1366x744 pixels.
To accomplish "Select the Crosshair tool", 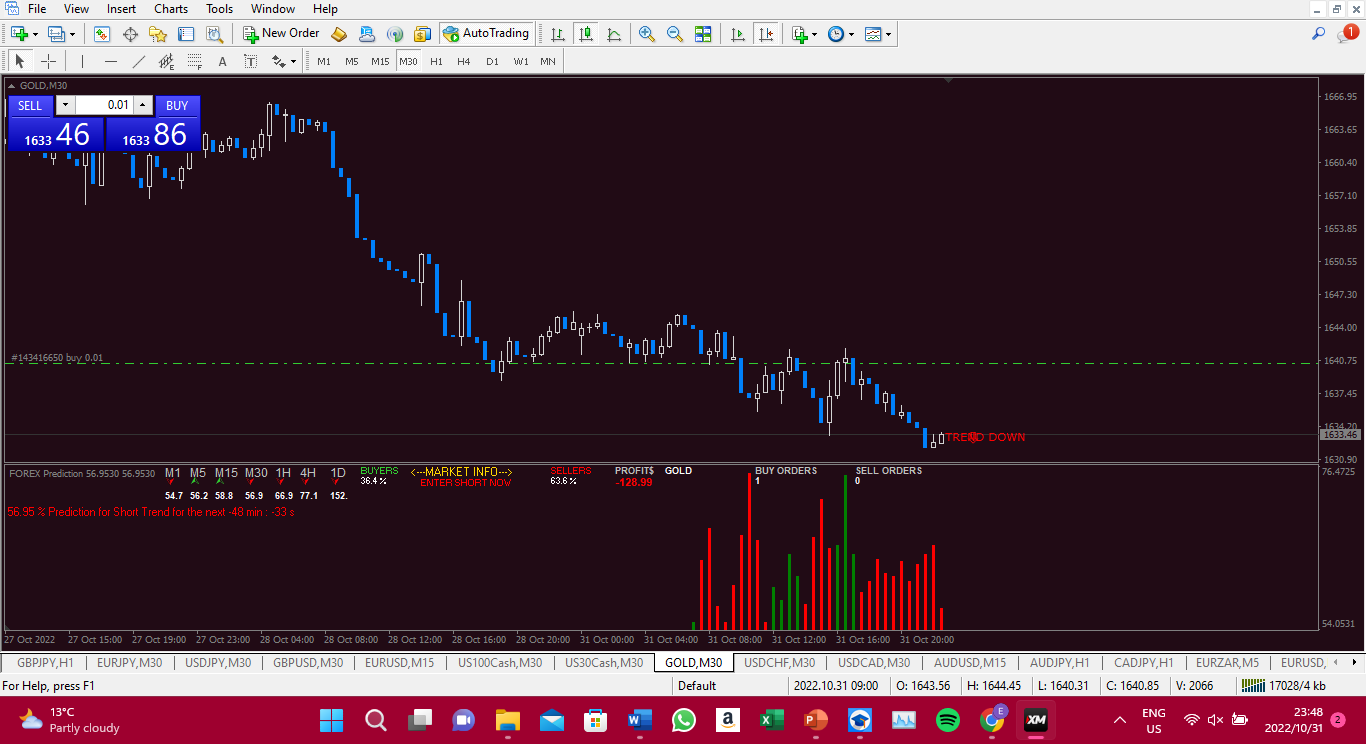I will point(48,61).
